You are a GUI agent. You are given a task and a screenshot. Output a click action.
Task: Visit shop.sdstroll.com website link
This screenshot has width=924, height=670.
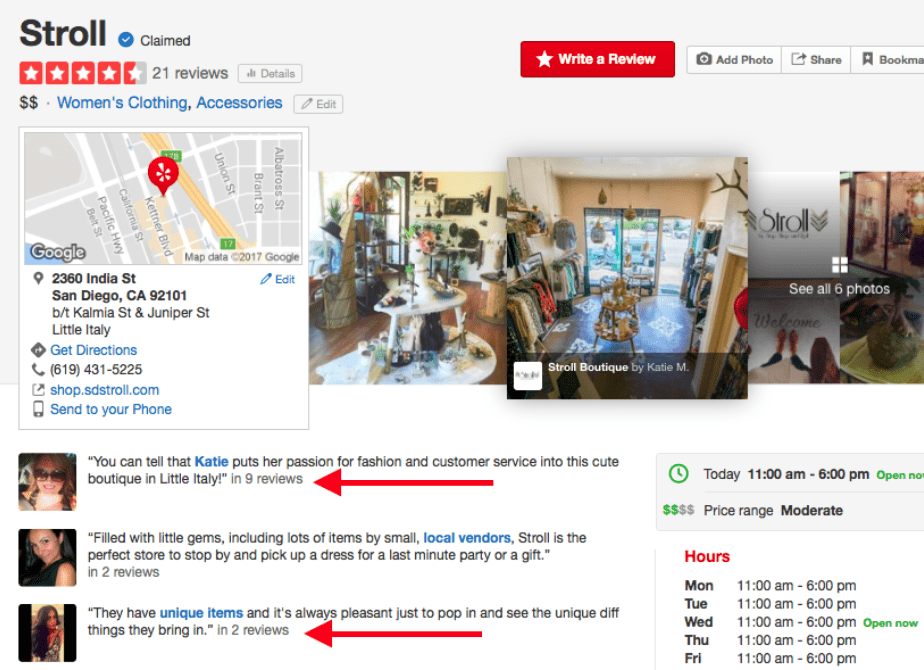pyautogui.click(x=104, y=390)
